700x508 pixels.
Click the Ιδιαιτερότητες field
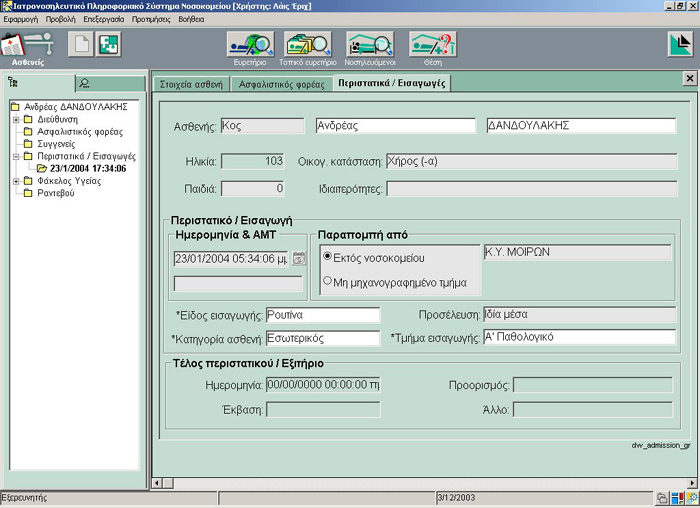tap(532, 189)
